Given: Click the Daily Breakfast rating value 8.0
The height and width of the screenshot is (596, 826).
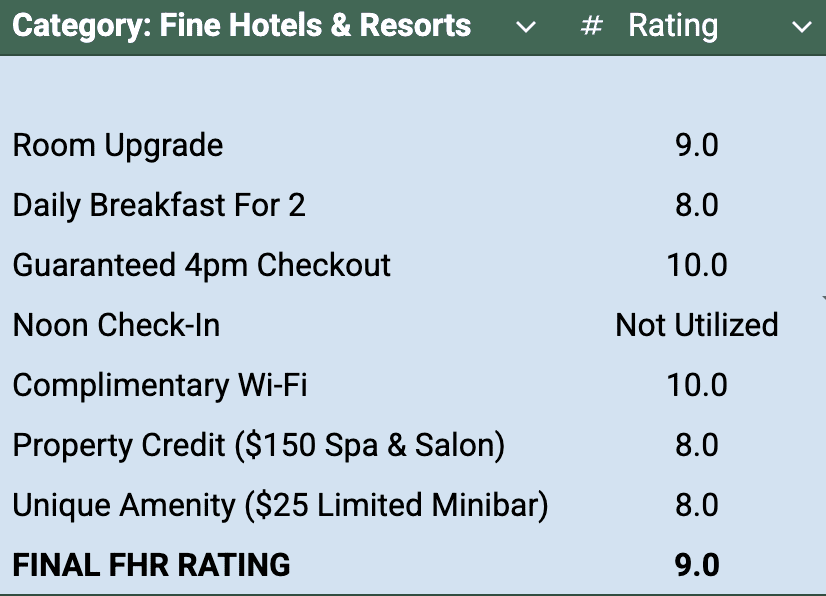Looking at the screenshot, I should pos(697,205).
